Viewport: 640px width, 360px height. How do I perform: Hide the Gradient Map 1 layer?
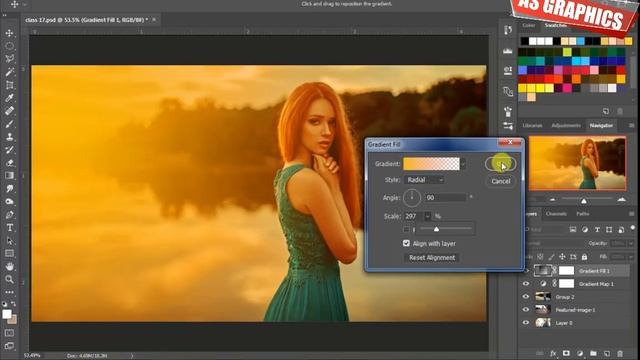[x=526, y=284]
